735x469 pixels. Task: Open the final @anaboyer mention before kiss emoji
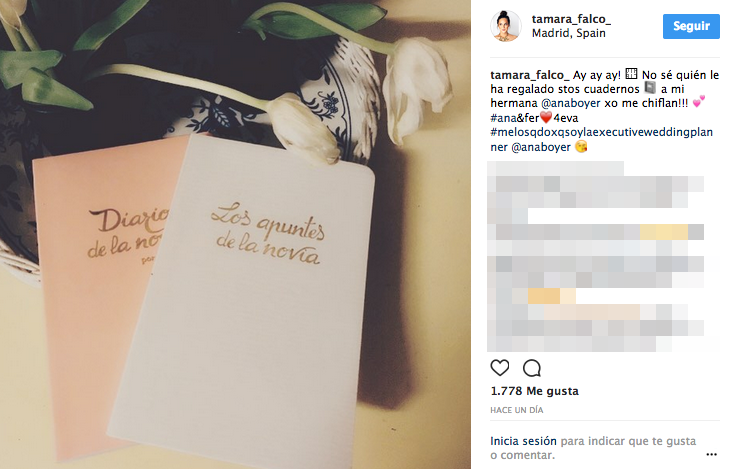click(541, 147)
